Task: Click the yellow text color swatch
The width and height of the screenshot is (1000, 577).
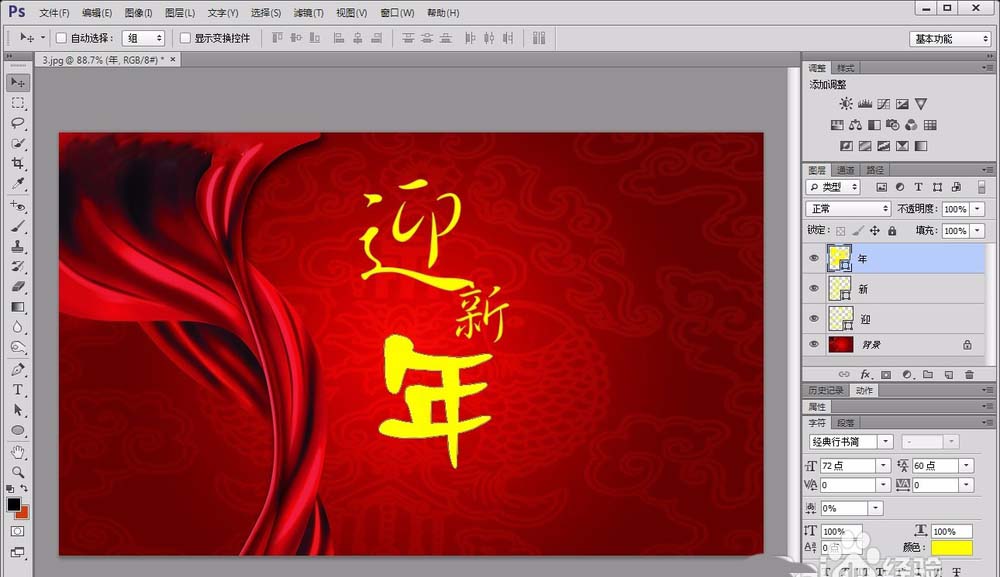Action: tap(951, 547)
